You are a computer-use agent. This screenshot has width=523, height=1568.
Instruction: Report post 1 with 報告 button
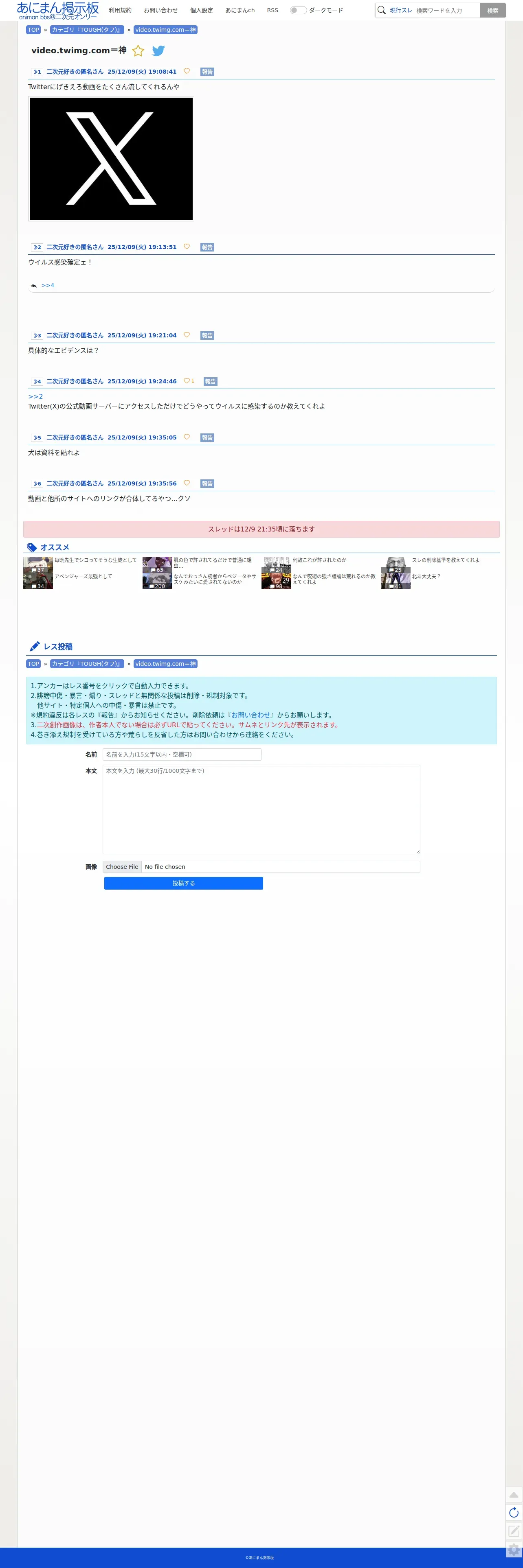coord(207,72)
